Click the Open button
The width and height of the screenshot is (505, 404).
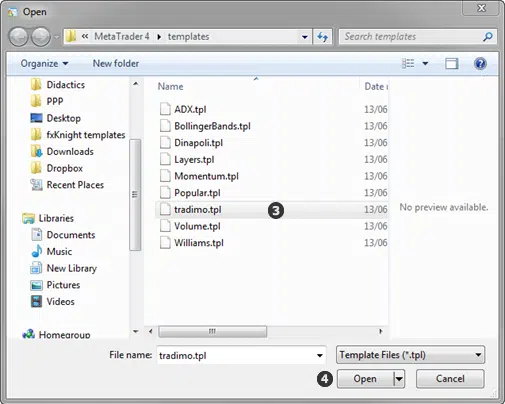point(365,379)
